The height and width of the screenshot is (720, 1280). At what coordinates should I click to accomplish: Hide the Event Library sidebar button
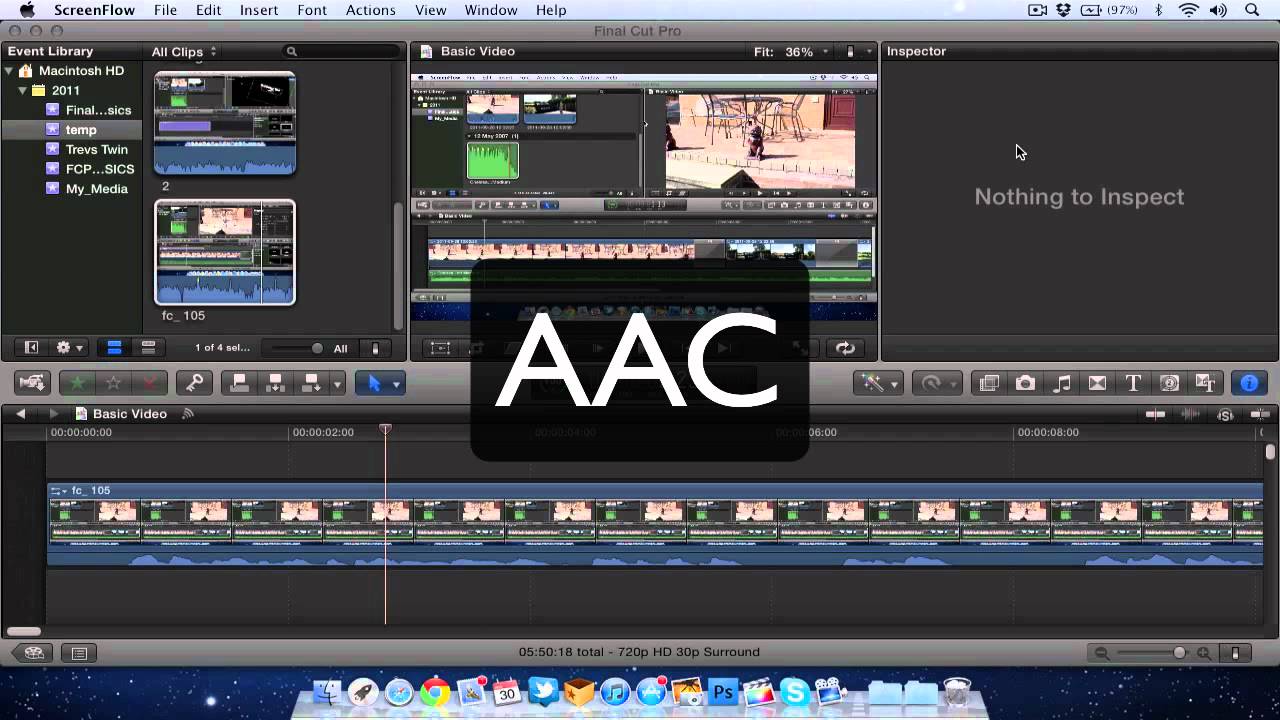(31, 348)
